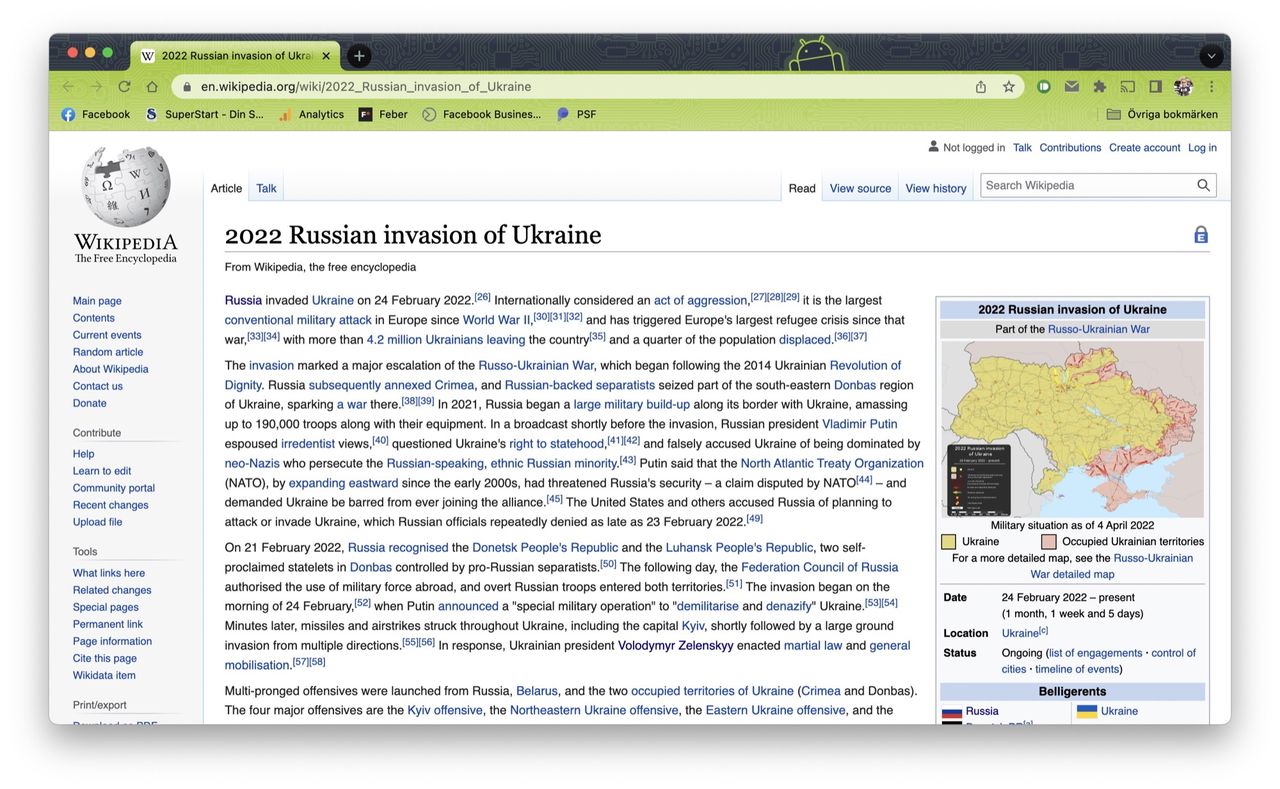
Task: Select View history
Action: [935, 187]
